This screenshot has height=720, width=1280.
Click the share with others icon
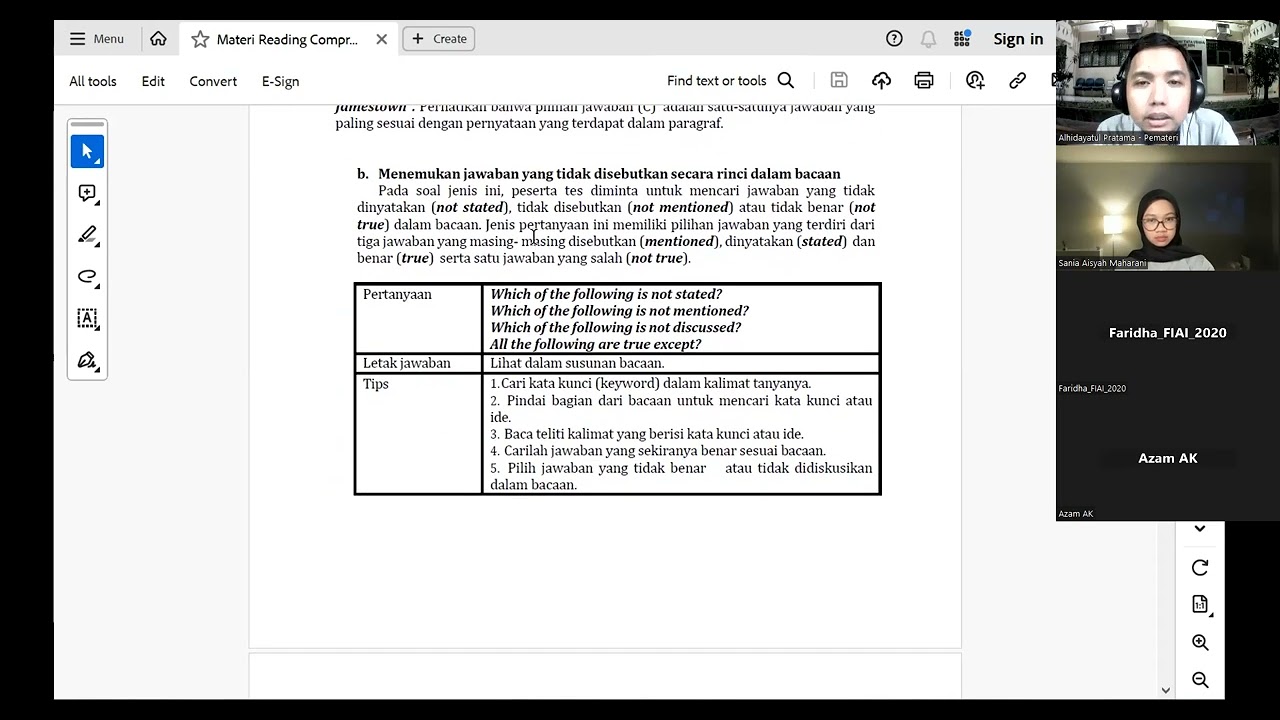click(975, 81)
